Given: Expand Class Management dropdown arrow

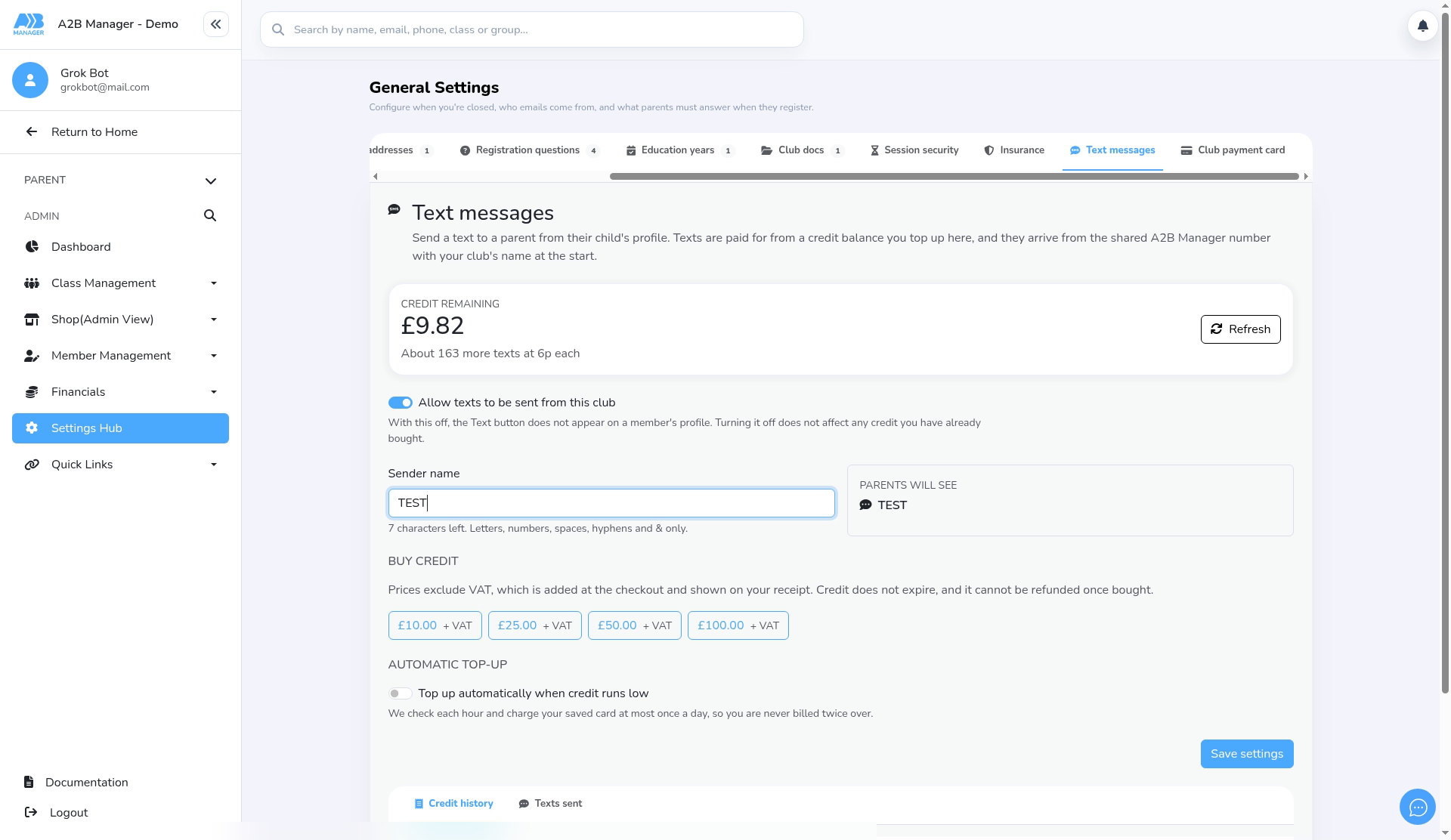Looking at the screenshot, I should (214, 283).
